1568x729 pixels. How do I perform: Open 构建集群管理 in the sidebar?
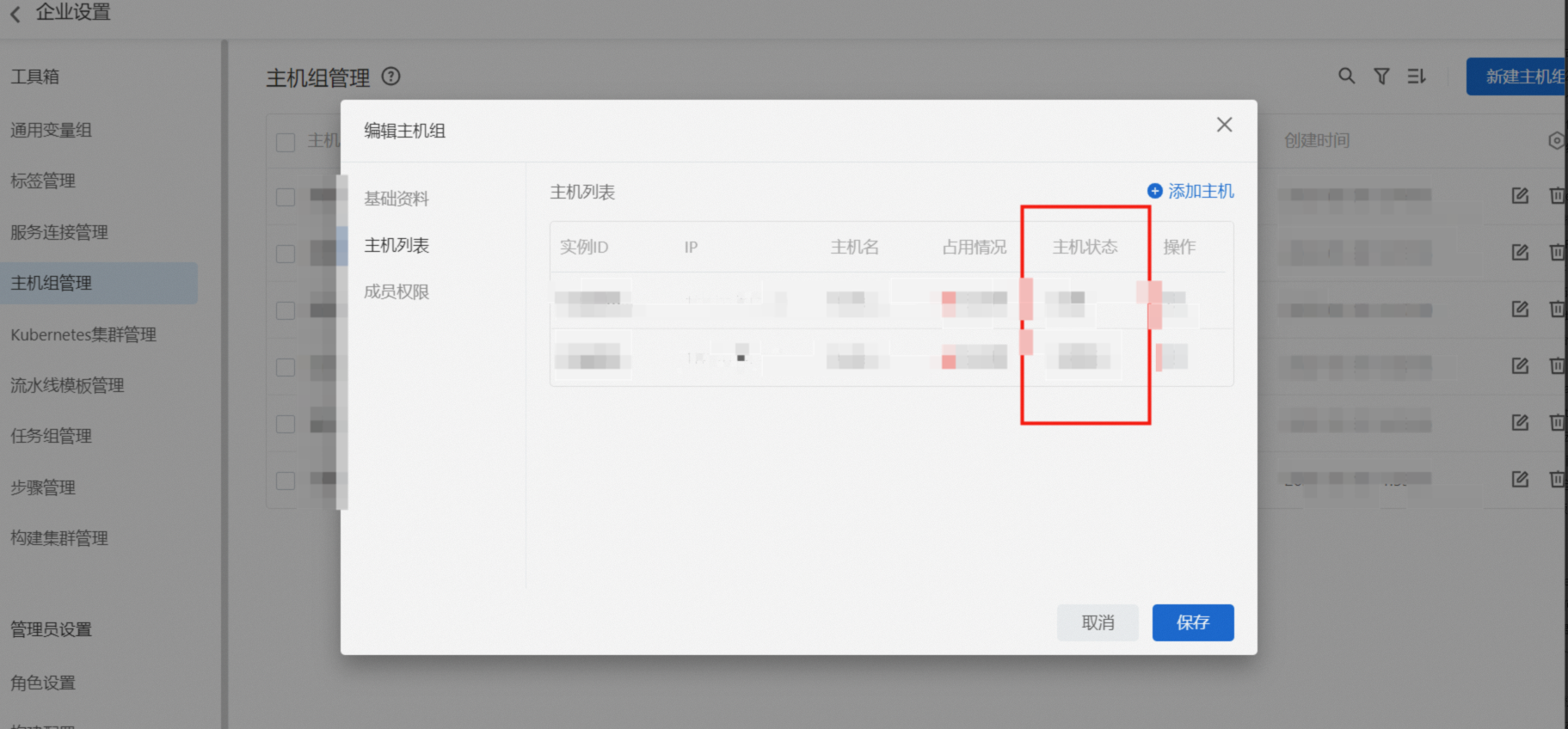(59, 538)
